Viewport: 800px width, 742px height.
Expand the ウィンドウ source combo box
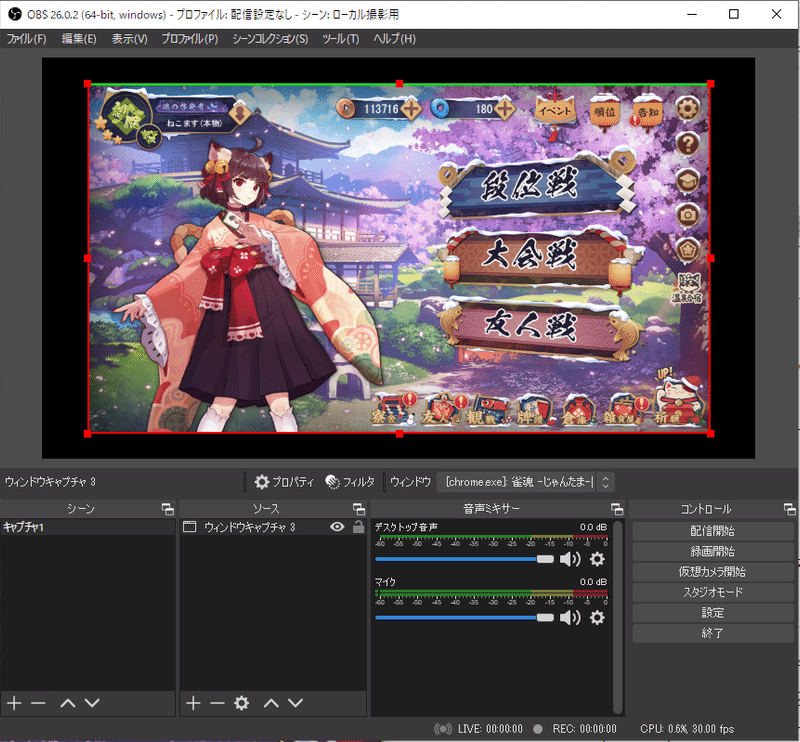point(526,482)
